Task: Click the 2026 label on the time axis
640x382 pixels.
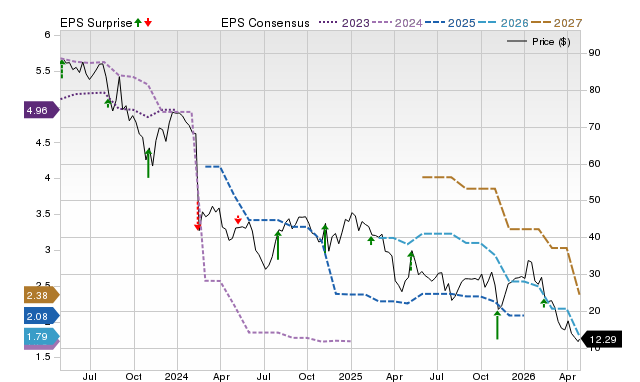Action: coord(524,376)
